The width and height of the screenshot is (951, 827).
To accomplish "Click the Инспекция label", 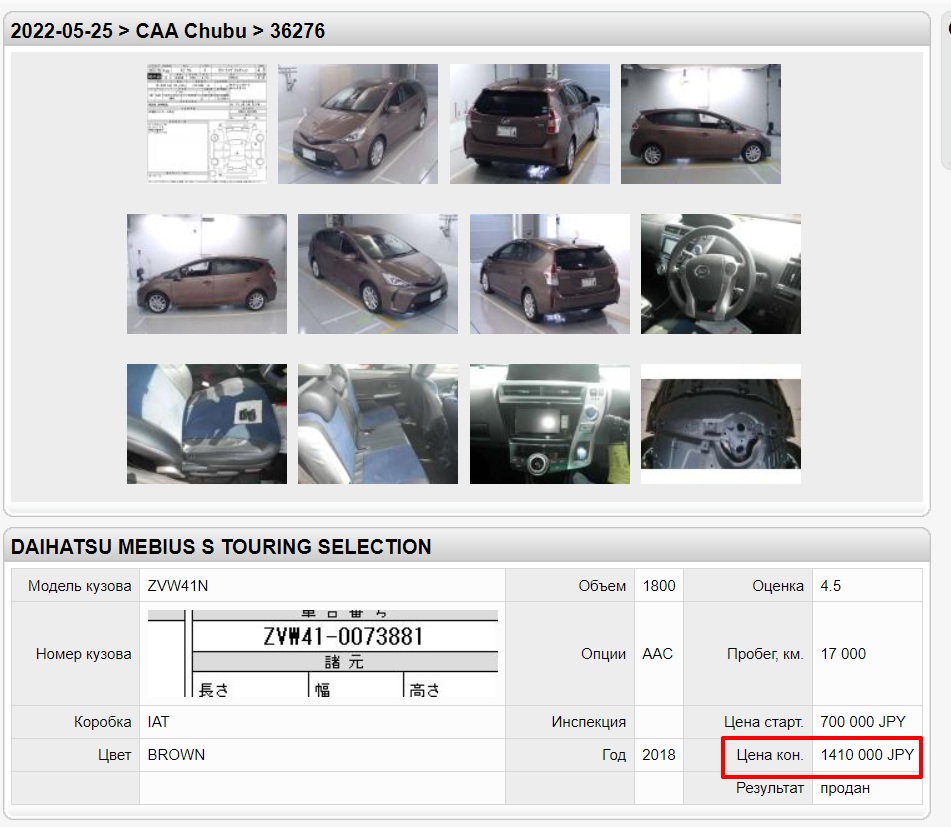I will tap(589, 722).
